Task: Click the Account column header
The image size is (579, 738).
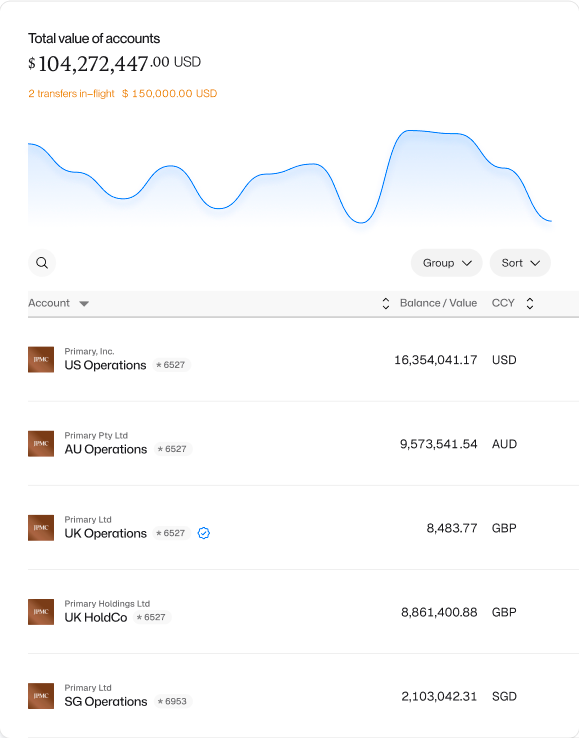Action: (49, 303)
